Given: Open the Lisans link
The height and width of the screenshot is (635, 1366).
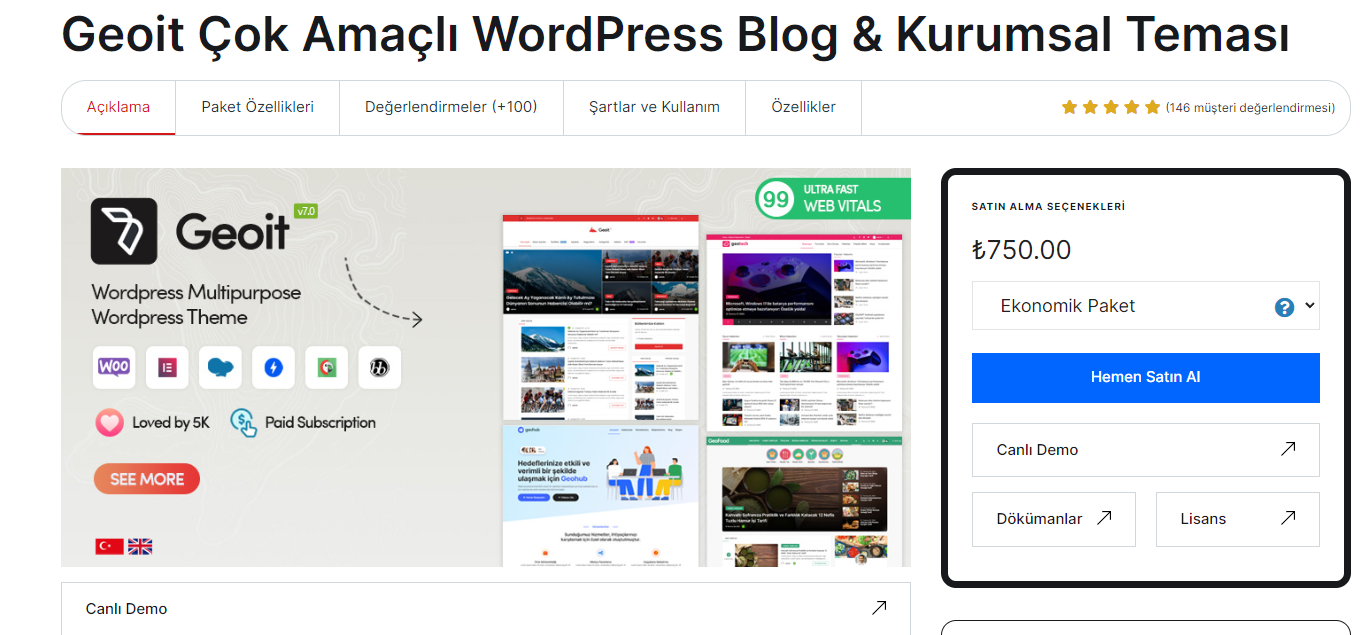Looking at the screenshot, I should tap(1237, 519).
